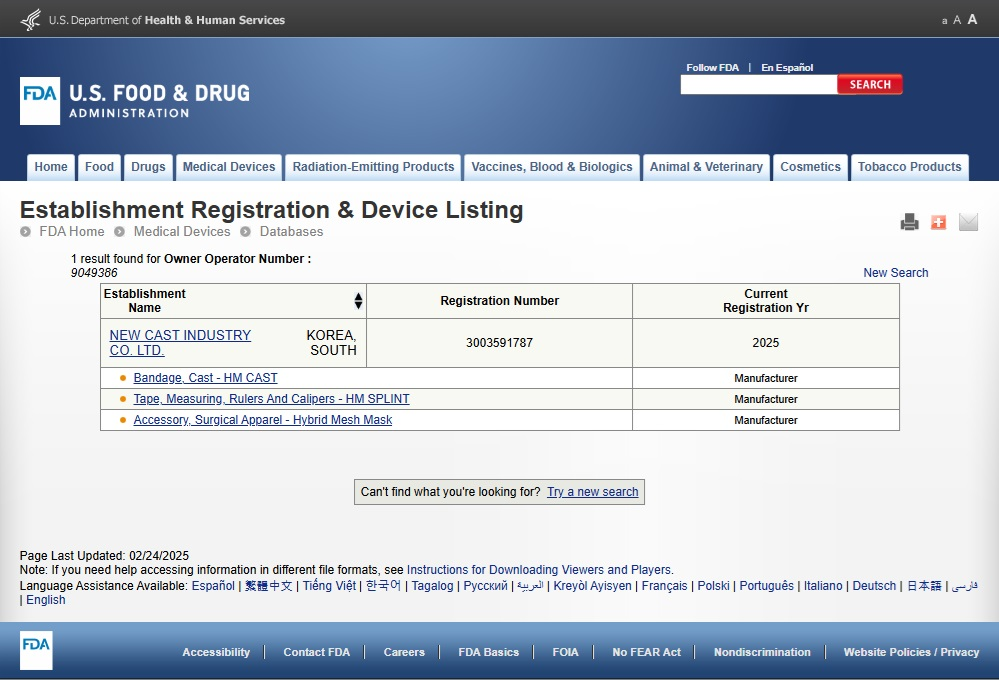Sort by Establishment Name arrows
Viewport: 999px width, 680px height.
pos(358,301)
